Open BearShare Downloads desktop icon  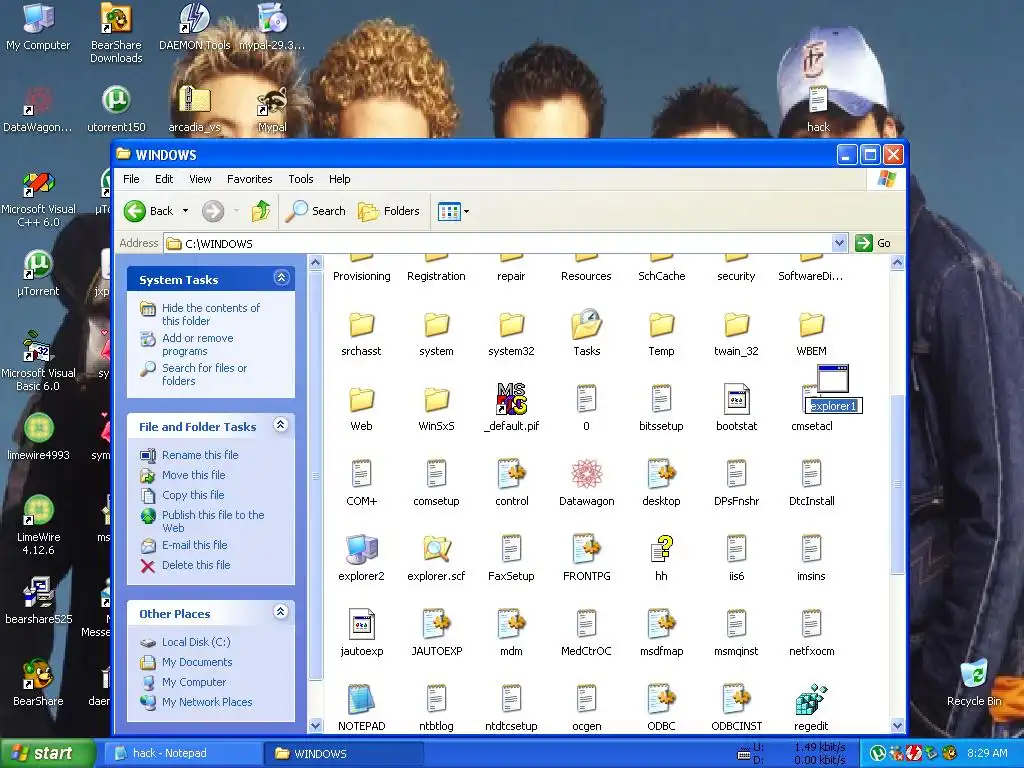116,33
